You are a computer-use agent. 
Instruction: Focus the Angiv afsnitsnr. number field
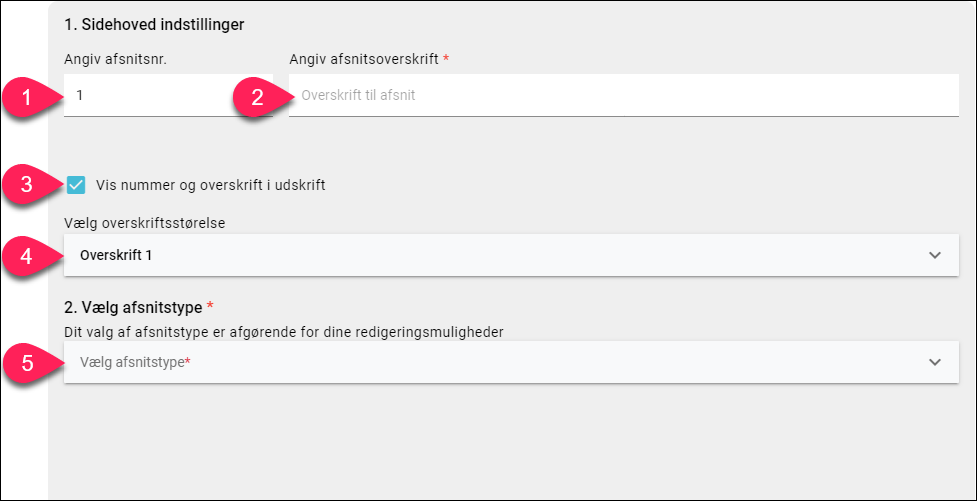(168, 95)
